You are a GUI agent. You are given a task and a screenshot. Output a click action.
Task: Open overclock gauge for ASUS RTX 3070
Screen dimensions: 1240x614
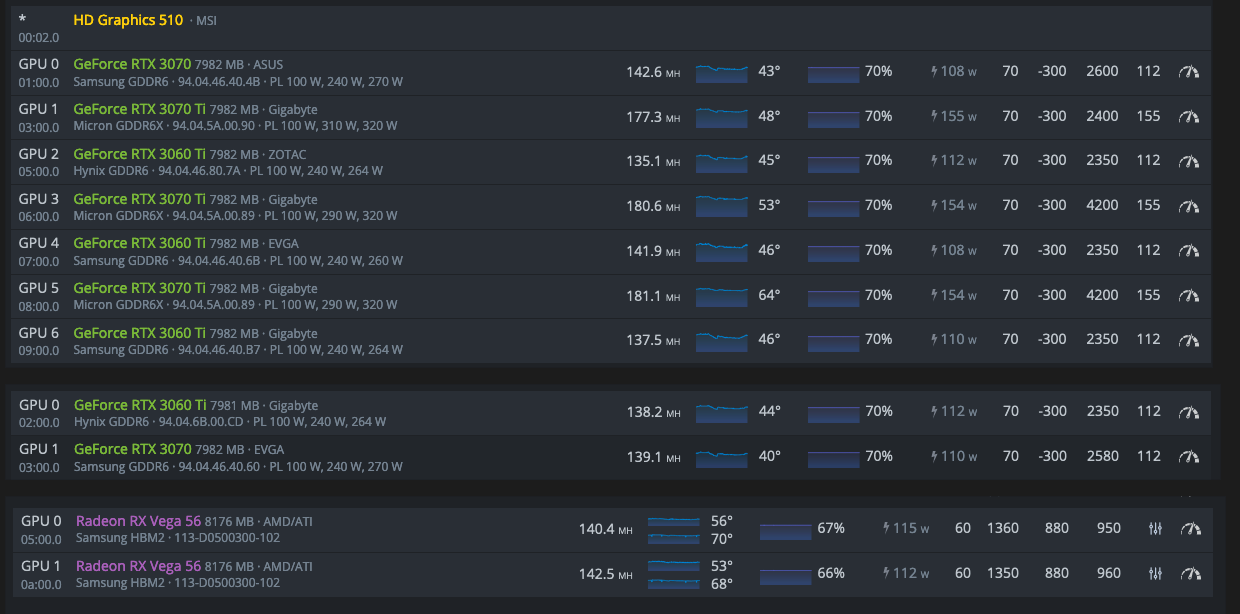(x=1188, y=72)
